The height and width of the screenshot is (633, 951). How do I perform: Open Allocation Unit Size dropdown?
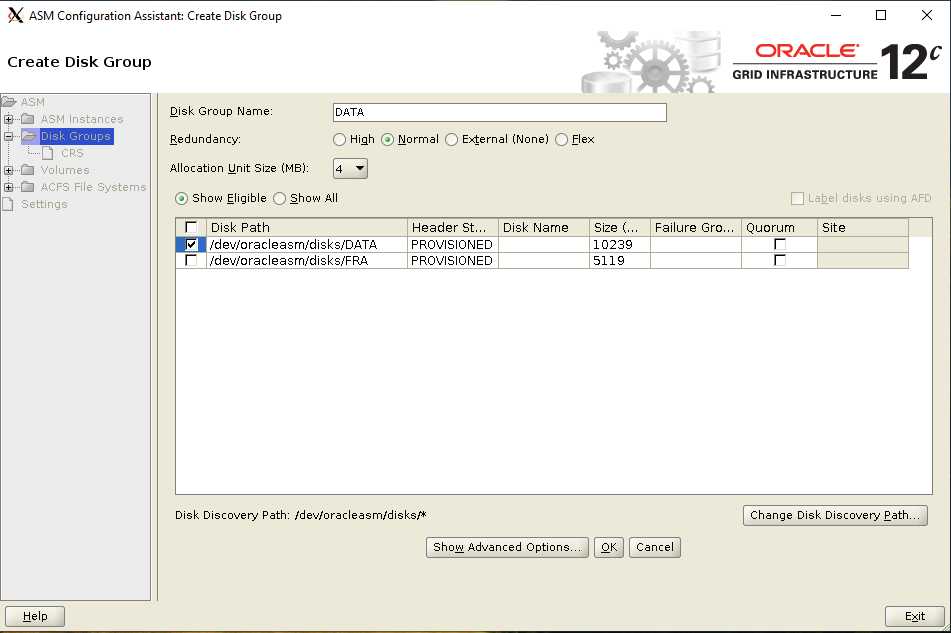(x=351, y=168)
